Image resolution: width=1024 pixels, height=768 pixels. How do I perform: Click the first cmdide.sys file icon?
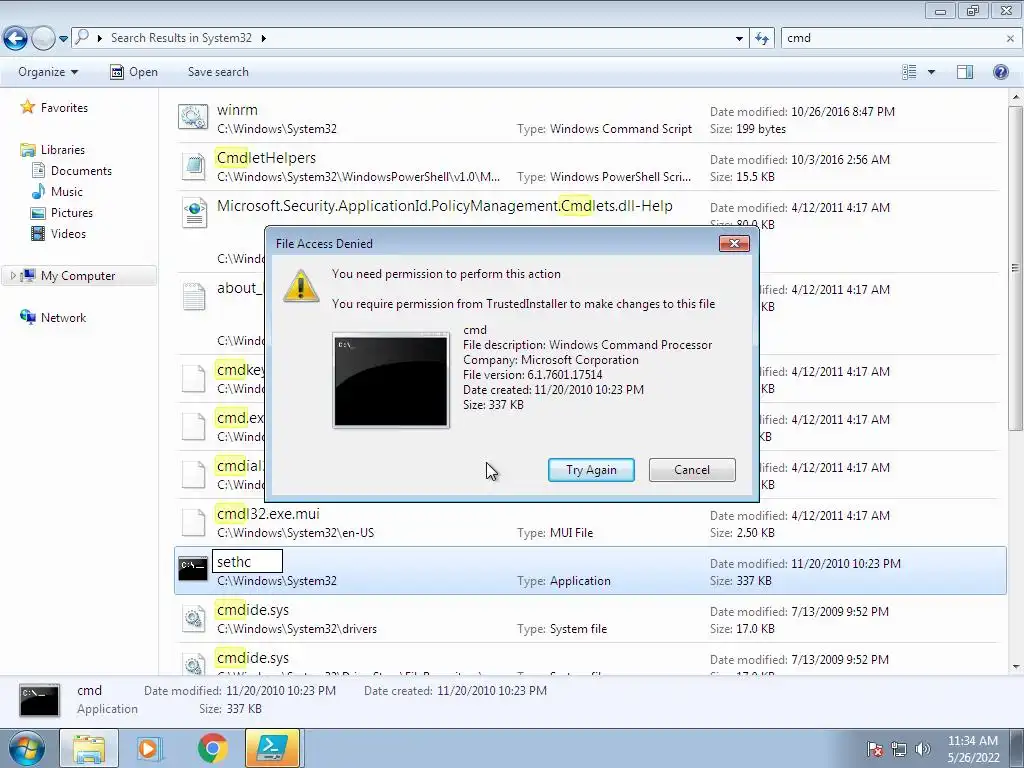193,618
